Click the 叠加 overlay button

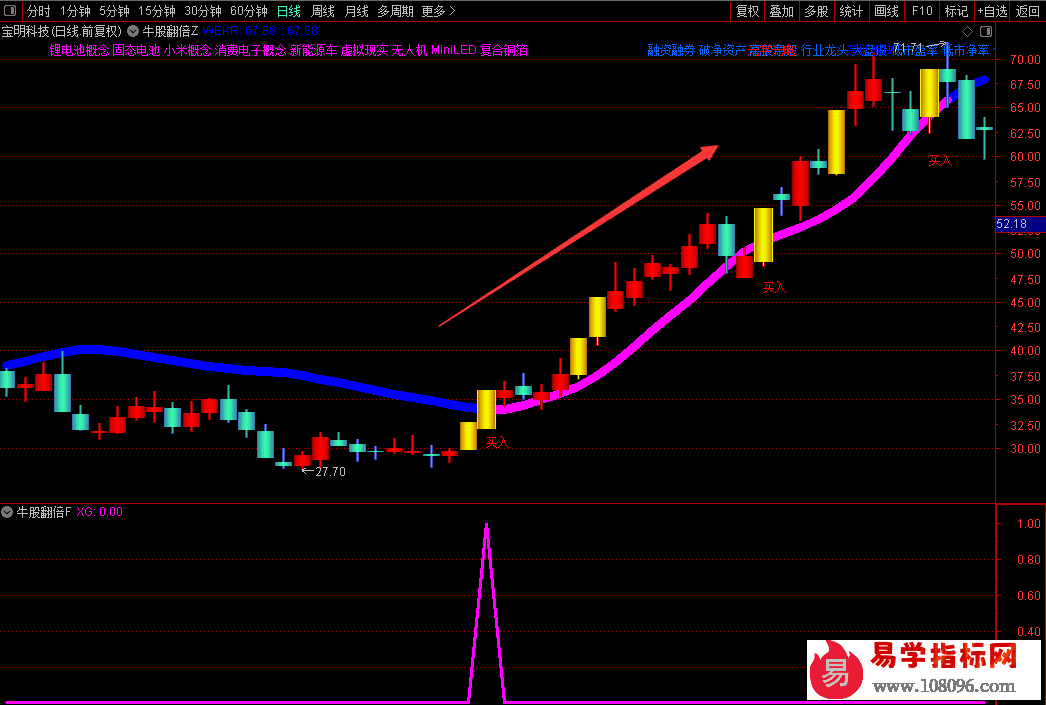(781, 11)
